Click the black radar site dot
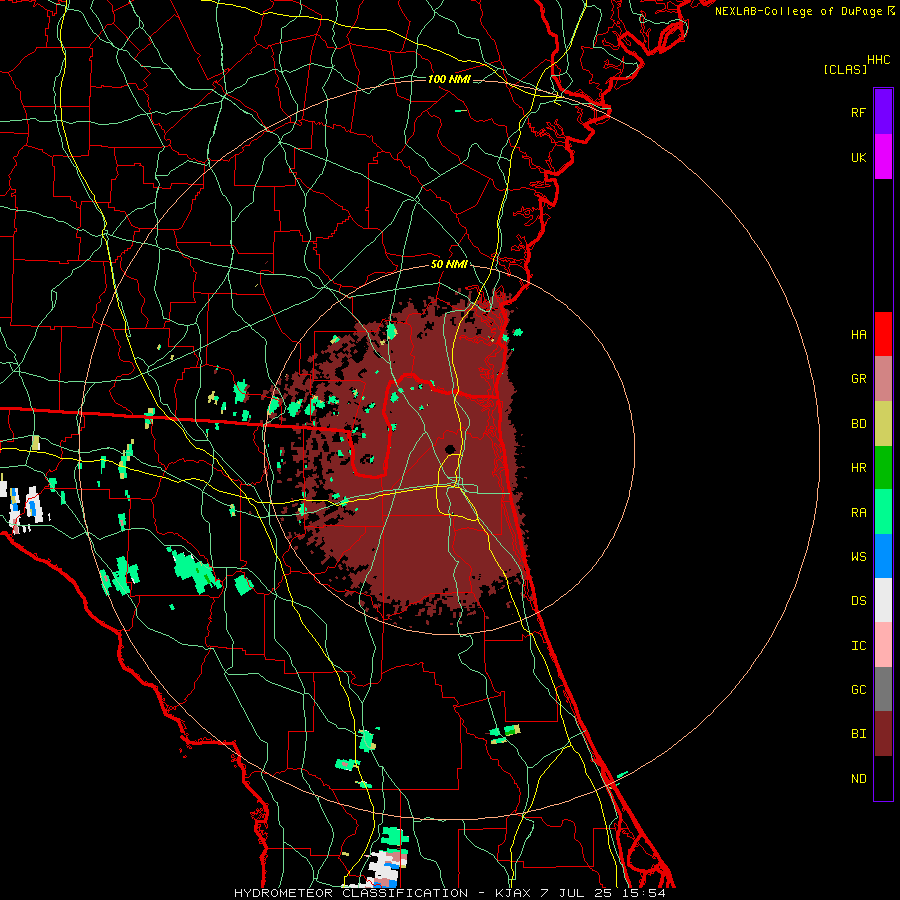 [450, 449]
